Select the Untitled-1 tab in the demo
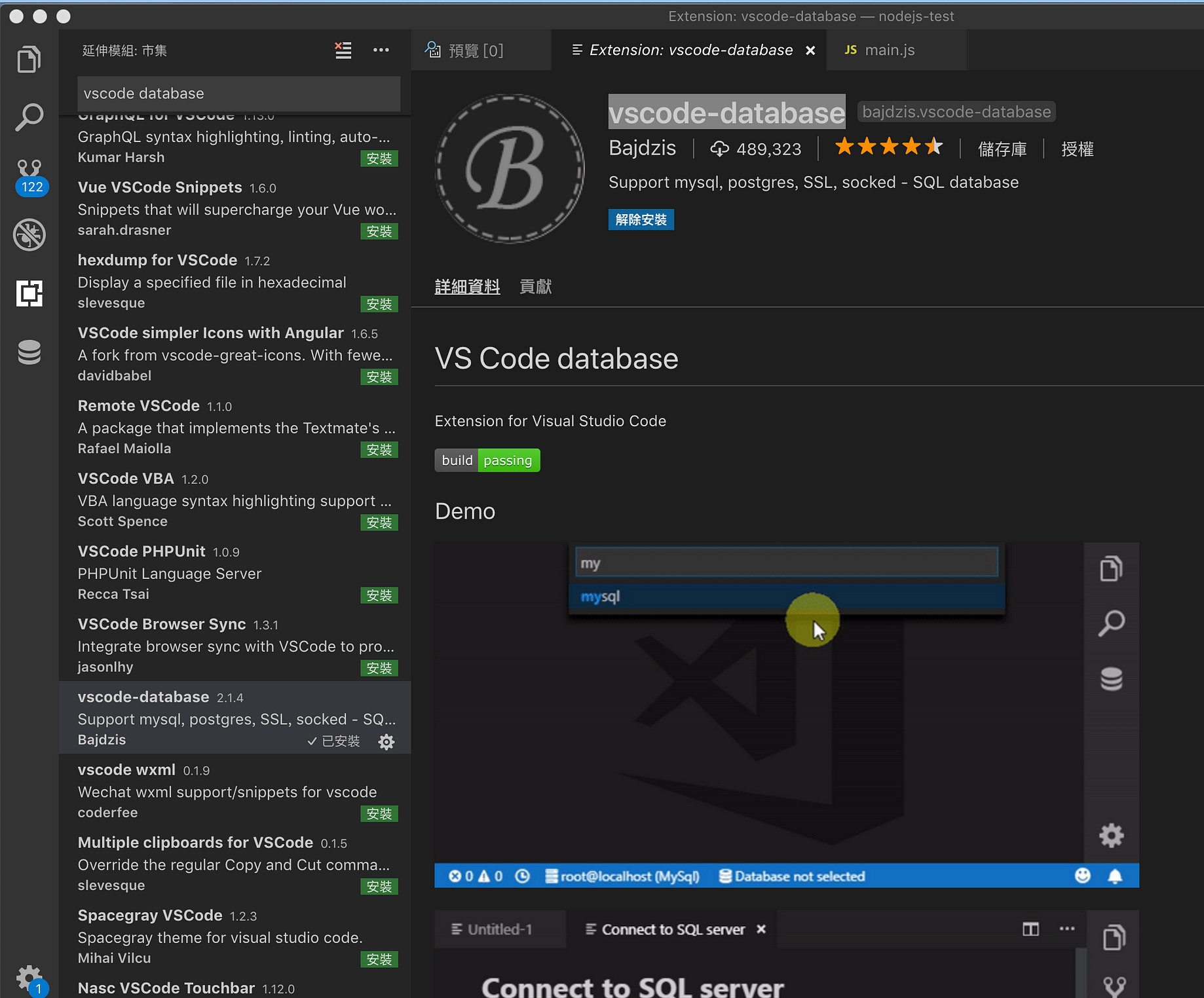1204x998 pixels. tap(500, 929)
